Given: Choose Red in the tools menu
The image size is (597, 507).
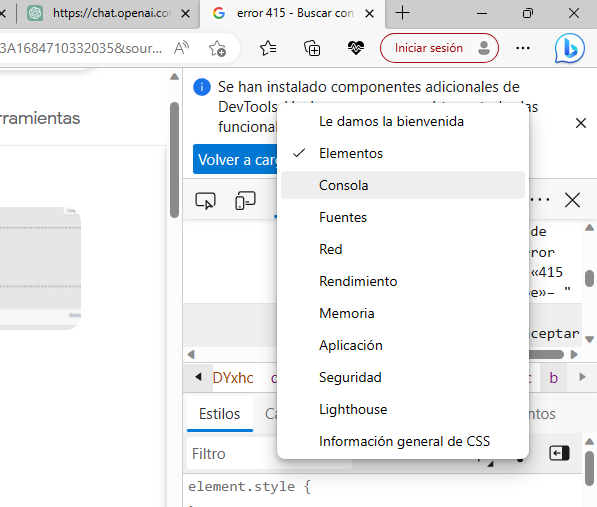Looking at the screenshot, I should [403, 249].
